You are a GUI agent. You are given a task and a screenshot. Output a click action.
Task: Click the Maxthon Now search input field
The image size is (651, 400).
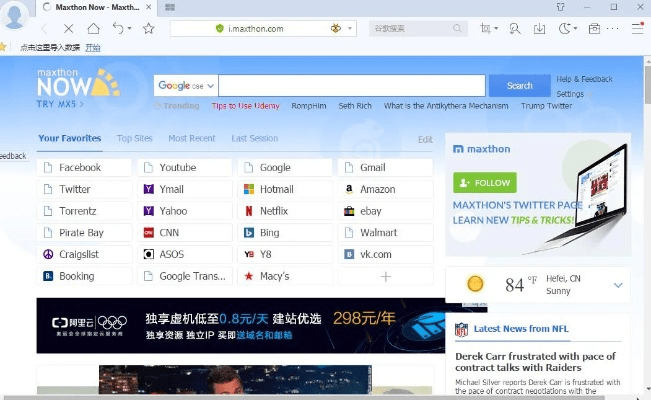pos(350,86)
